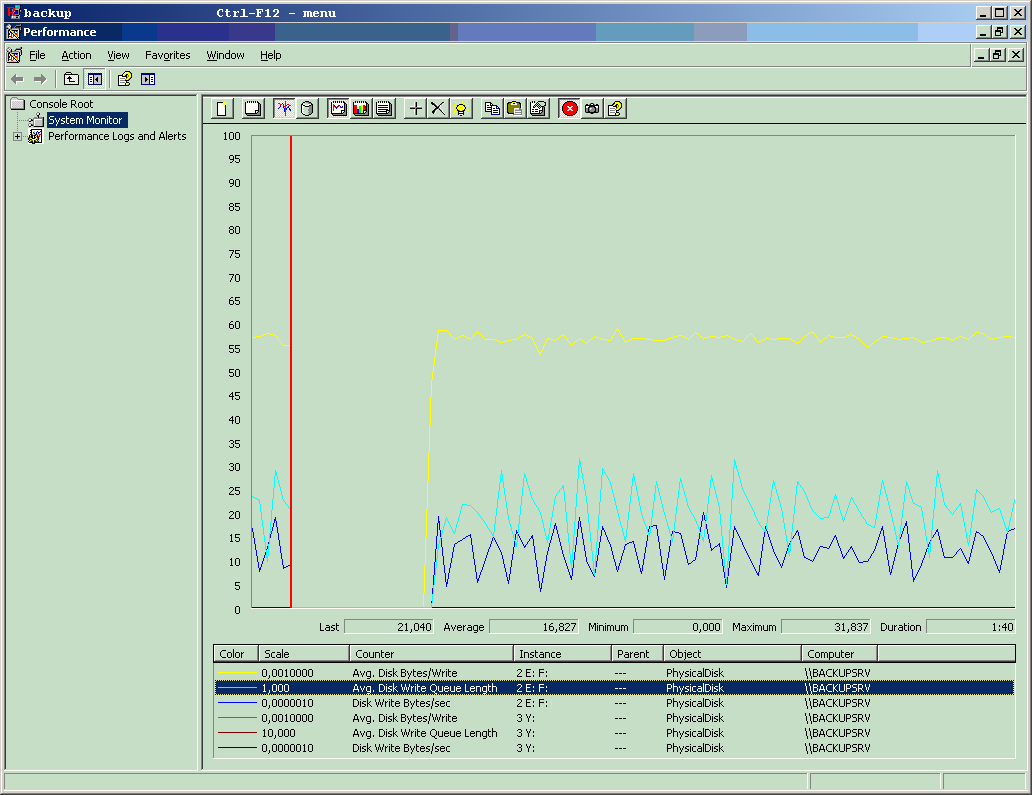Open the Favorites menu
Screen dimensions: 1032x795
coord(167,55)
